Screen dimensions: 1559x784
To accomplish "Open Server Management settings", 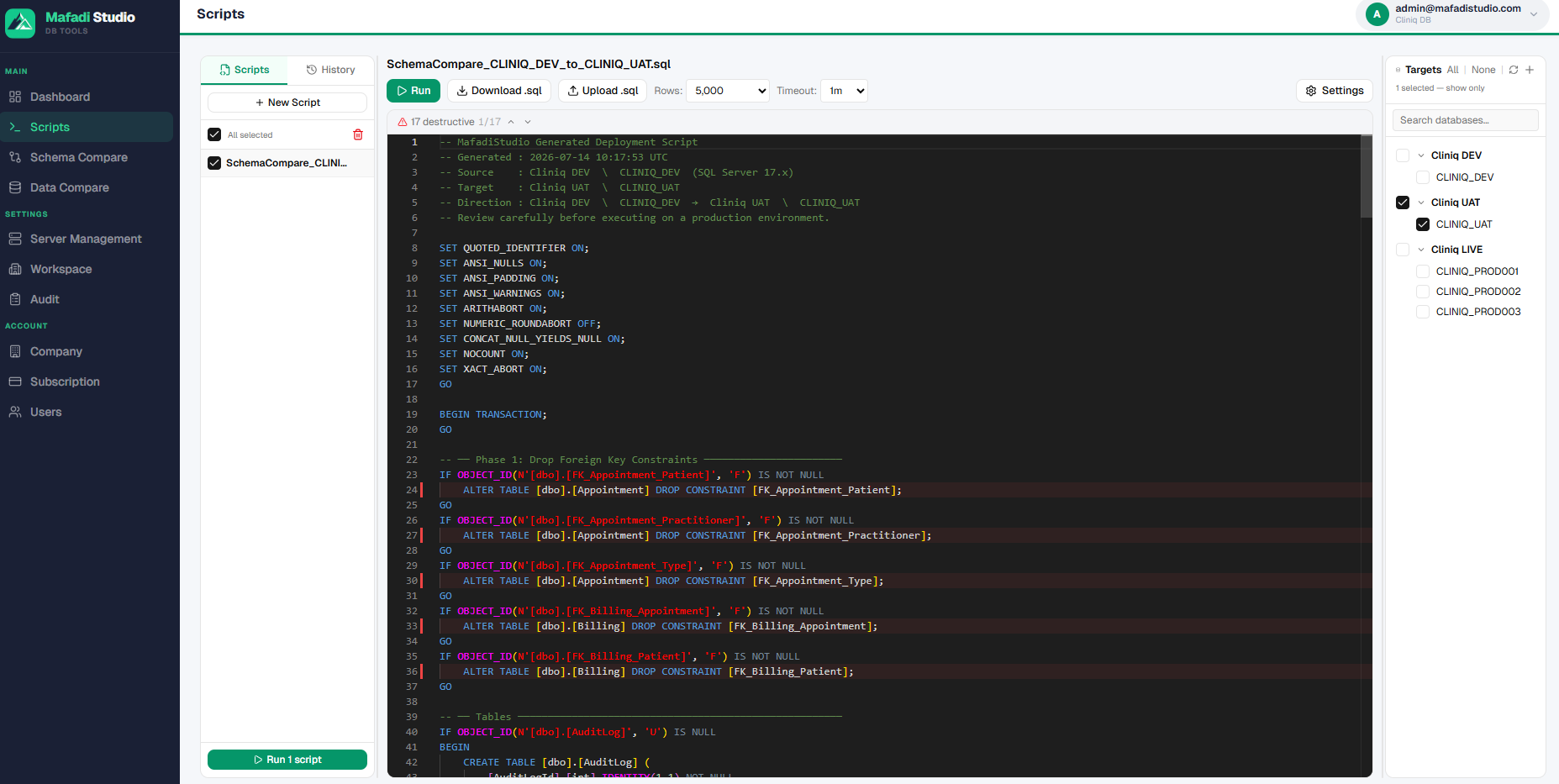I will 87,239.
